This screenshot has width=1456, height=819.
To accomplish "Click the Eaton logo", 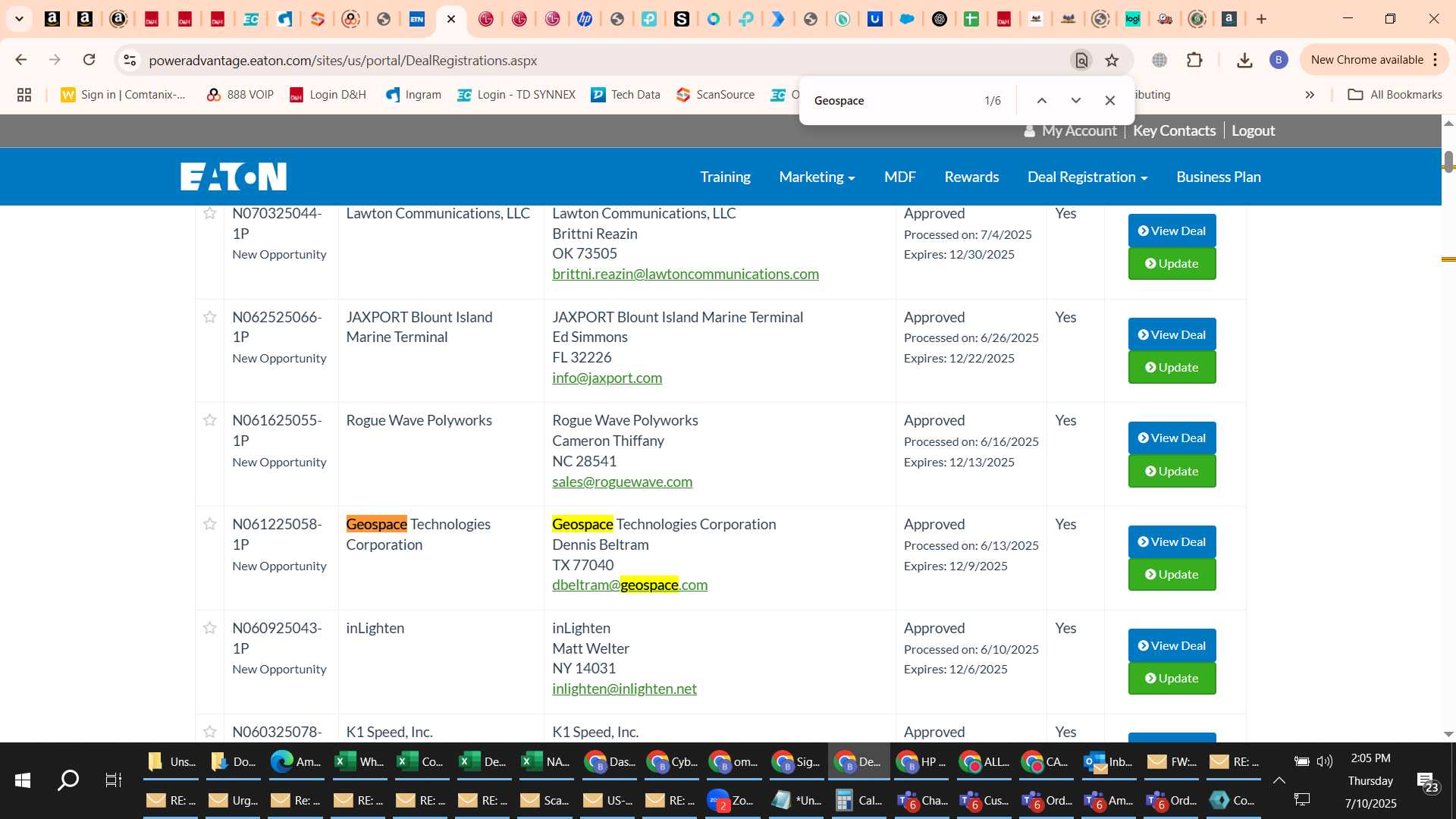I will click(234, 177).
